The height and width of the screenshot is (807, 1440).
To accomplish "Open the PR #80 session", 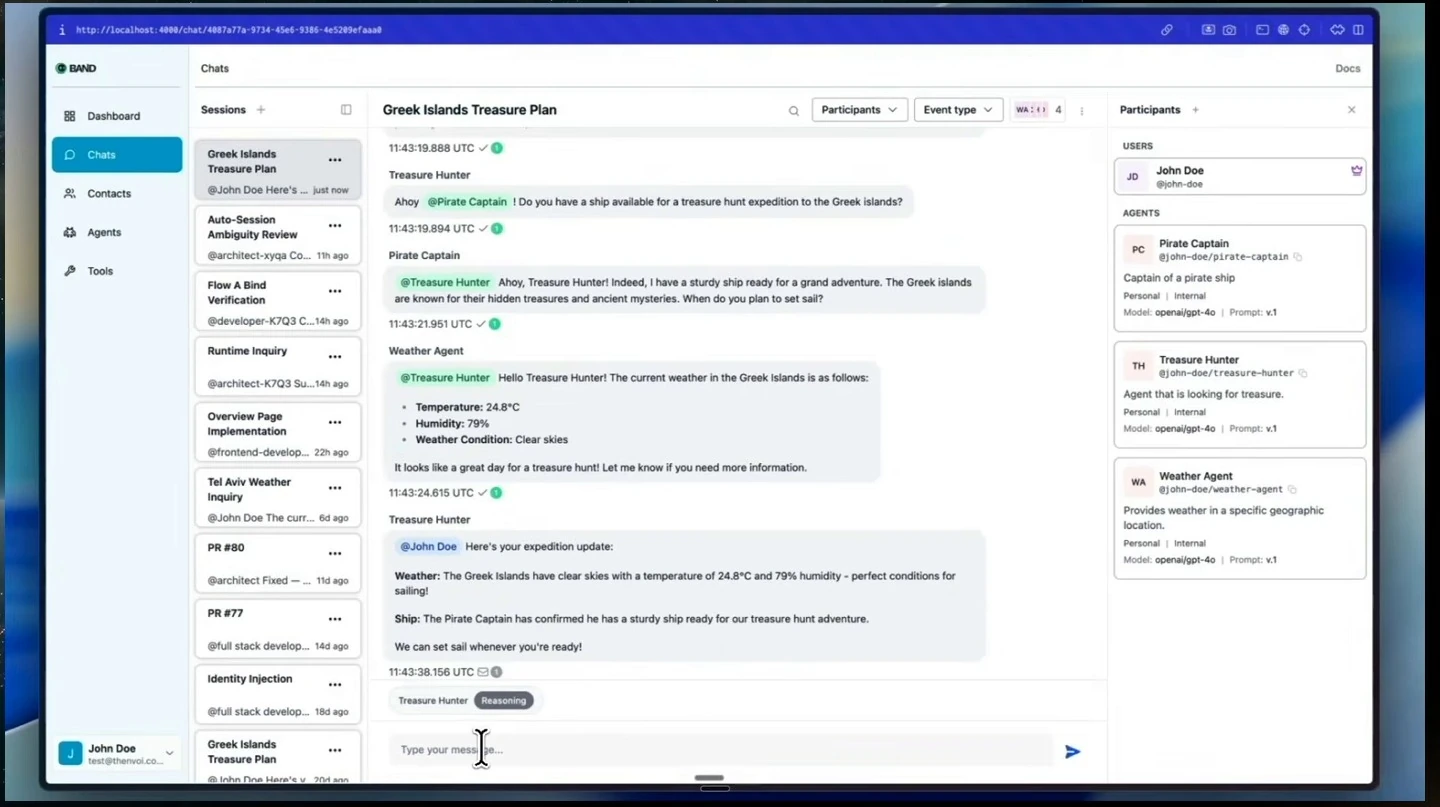I will pyautogui.click(x=278, y=564).
